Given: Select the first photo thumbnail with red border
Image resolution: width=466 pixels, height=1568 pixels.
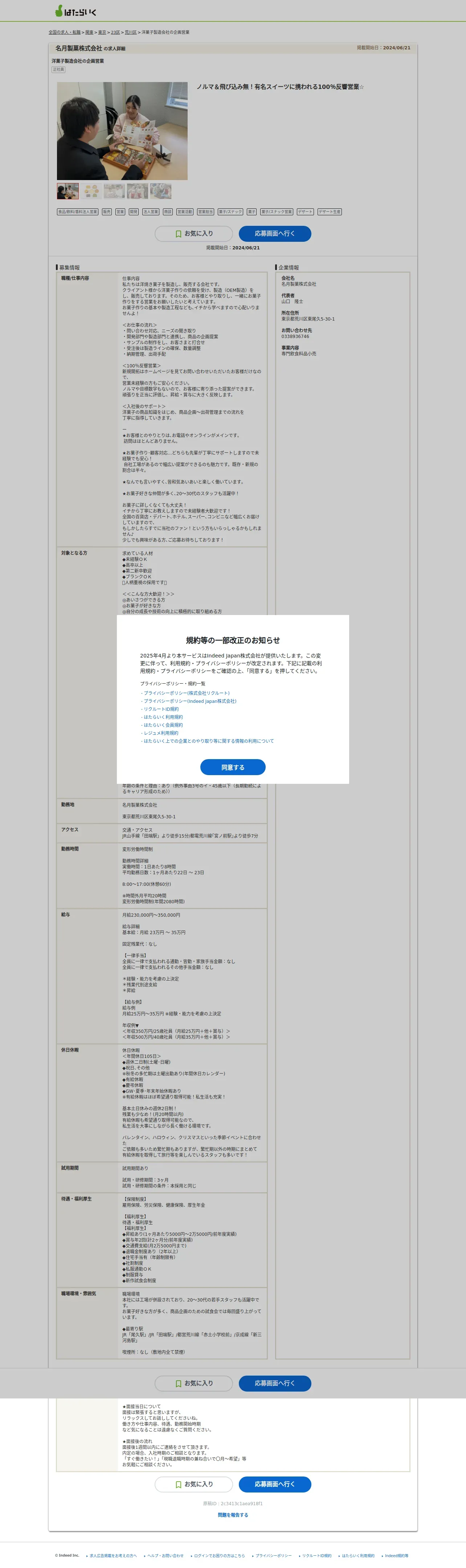Looking at the screenshot, I should (68, 191).
